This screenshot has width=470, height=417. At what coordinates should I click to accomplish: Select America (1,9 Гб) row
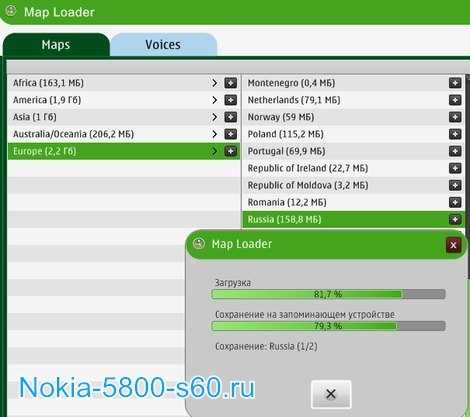(x=123, y=100)
